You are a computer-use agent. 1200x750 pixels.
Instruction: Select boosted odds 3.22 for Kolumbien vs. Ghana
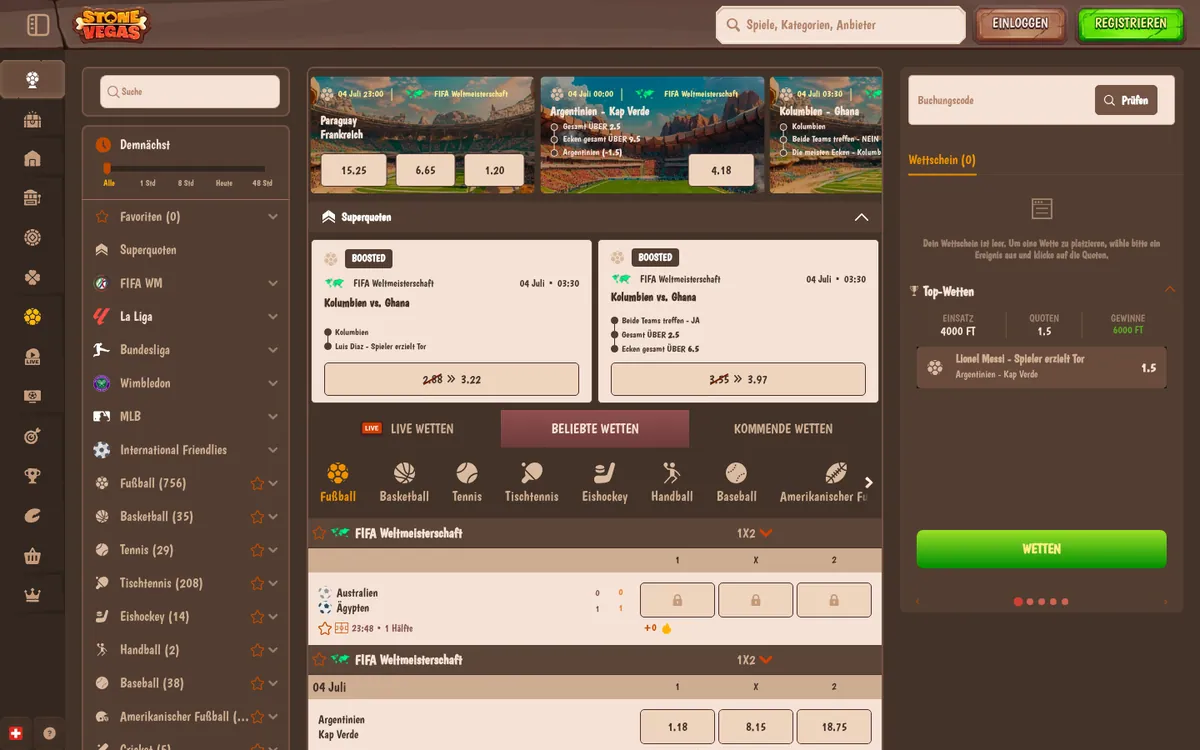point(451,379)
